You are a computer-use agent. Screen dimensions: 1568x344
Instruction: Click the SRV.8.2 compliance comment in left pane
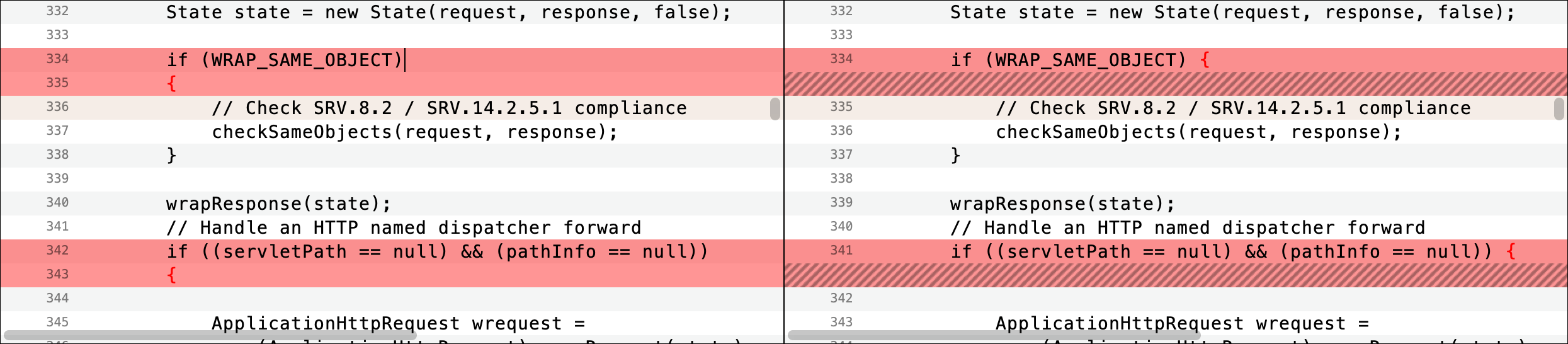click(449, 108)
